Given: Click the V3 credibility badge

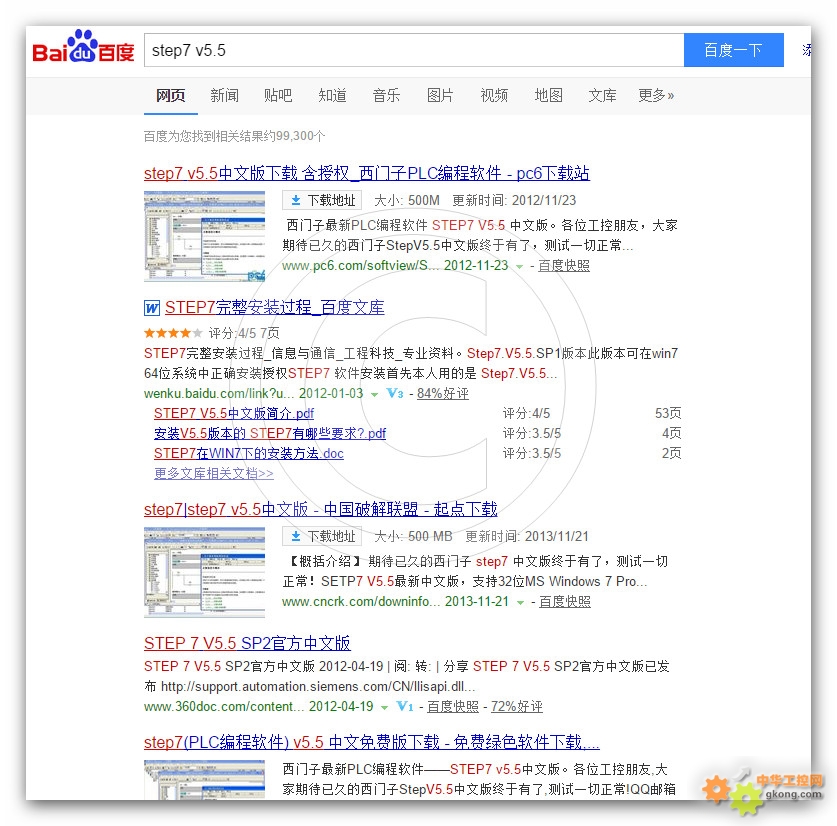Looking at the screenshot, I should [x=394, y=393].
